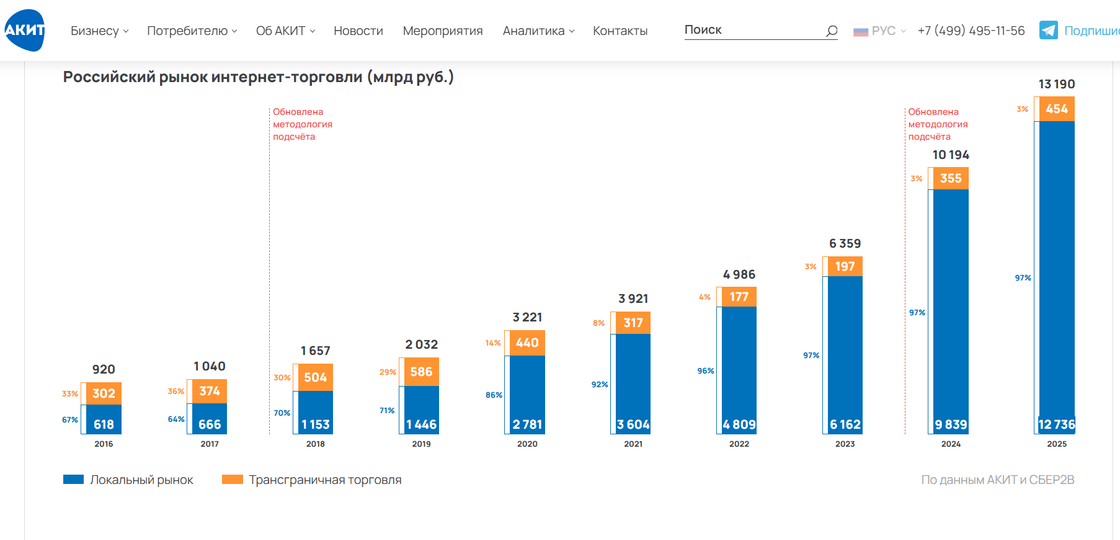Click the blue 2 781 bar for 2020

(x=527, y=394)
